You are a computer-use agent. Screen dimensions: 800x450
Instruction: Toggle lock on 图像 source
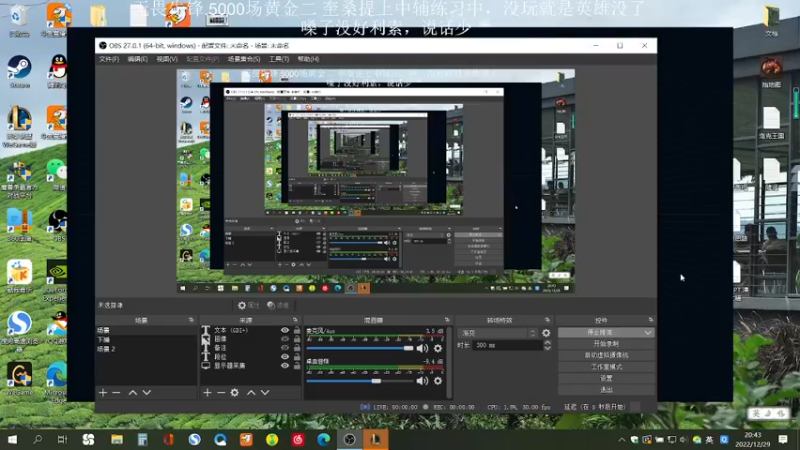click(297, 339)
